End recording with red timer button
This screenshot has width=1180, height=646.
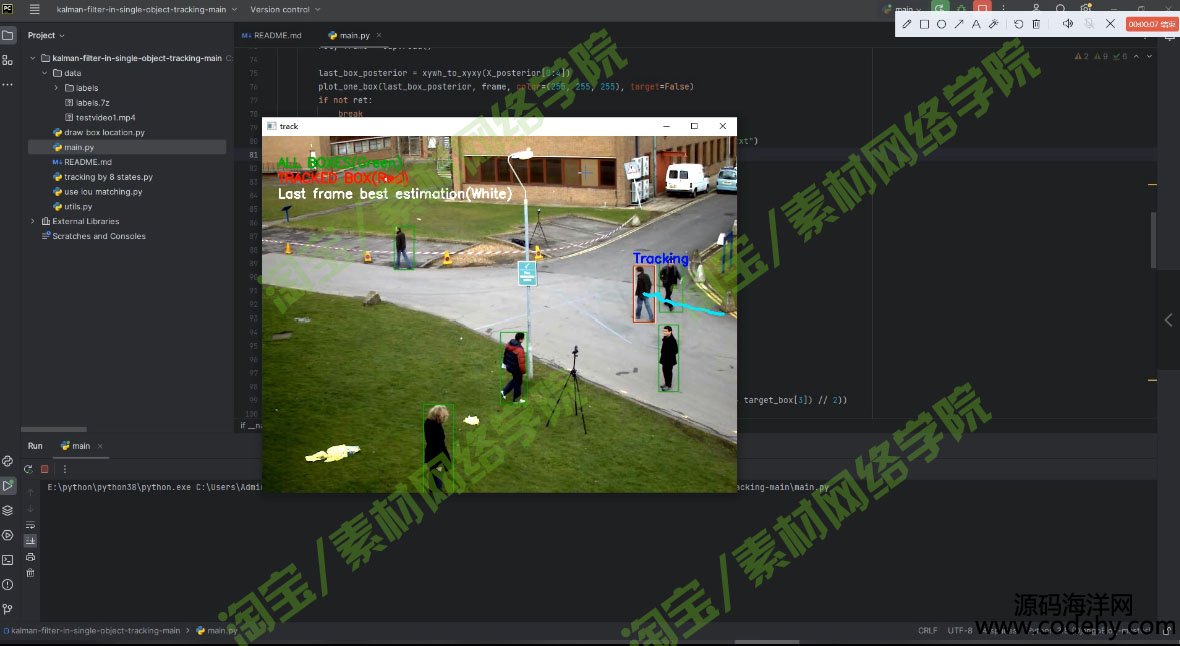[1151, 24]
